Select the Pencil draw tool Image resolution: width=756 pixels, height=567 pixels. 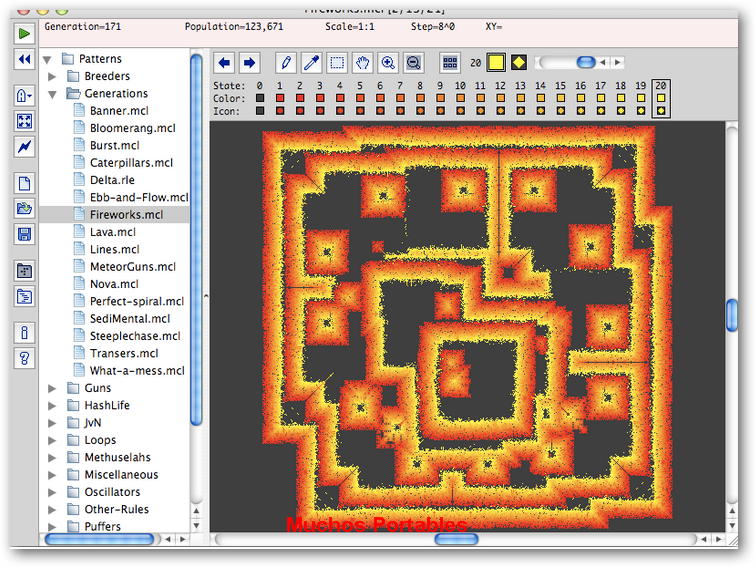click(x=286, y=63)
